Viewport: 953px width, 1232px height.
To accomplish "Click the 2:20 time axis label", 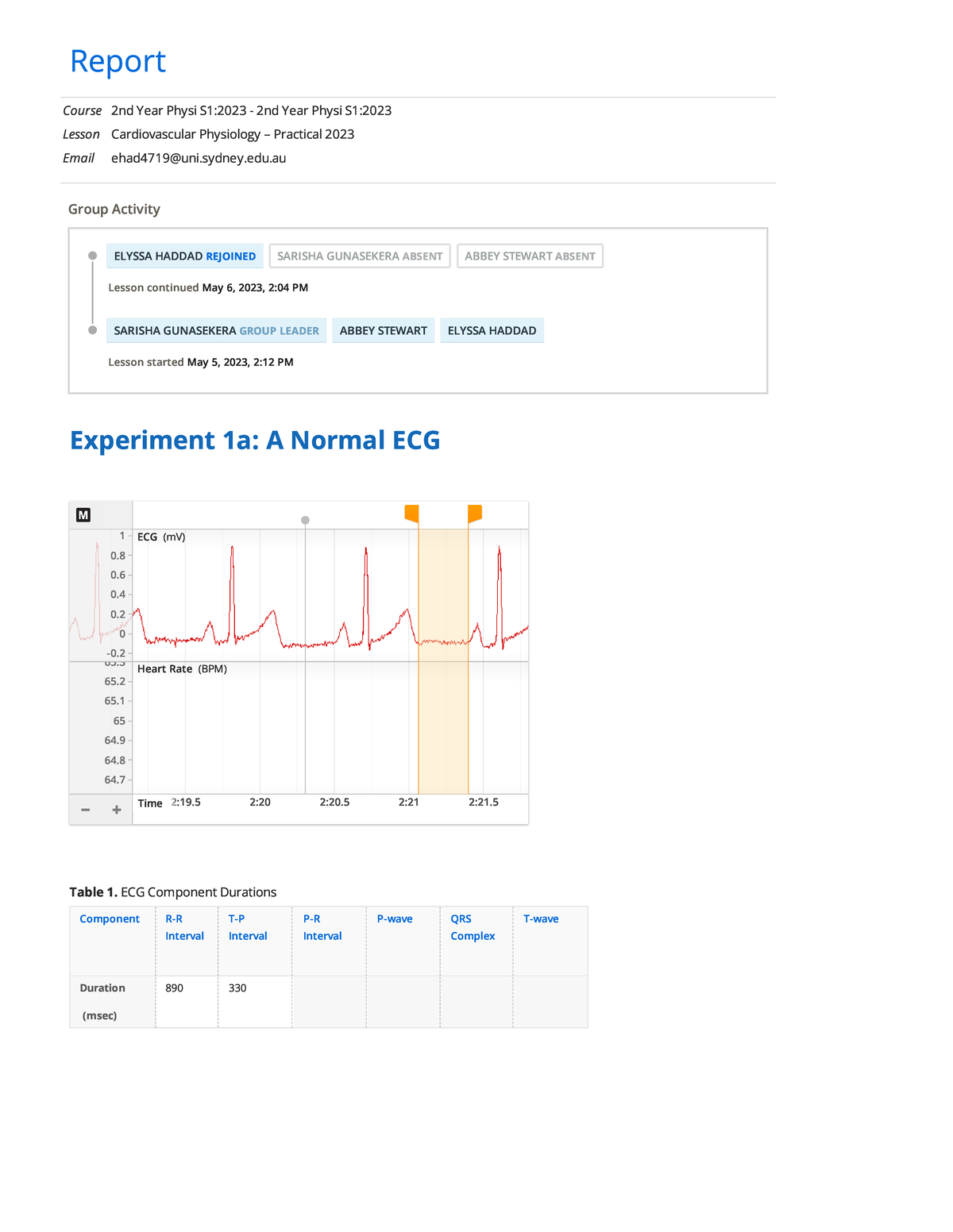I will coord(260,802).
